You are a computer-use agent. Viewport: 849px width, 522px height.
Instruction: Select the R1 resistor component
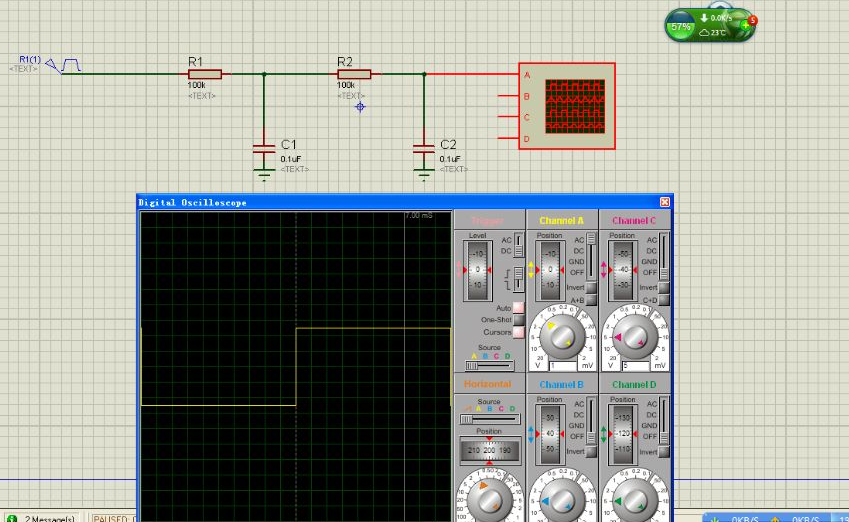point(205,74)
